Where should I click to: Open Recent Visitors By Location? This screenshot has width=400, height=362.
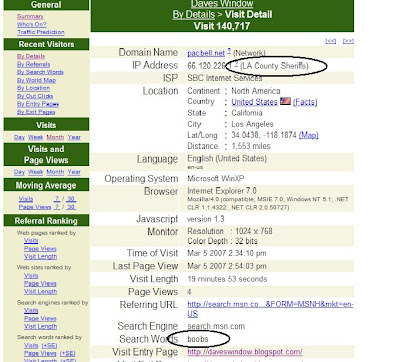point(33,88)
